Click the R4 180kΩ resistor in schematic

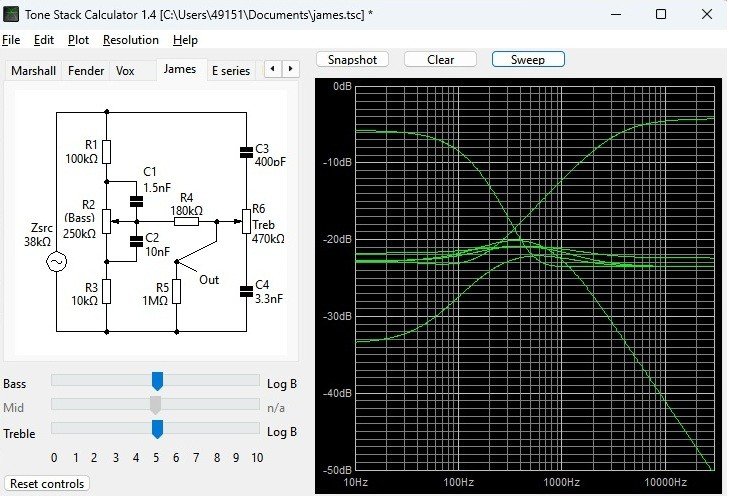point(187,222)
